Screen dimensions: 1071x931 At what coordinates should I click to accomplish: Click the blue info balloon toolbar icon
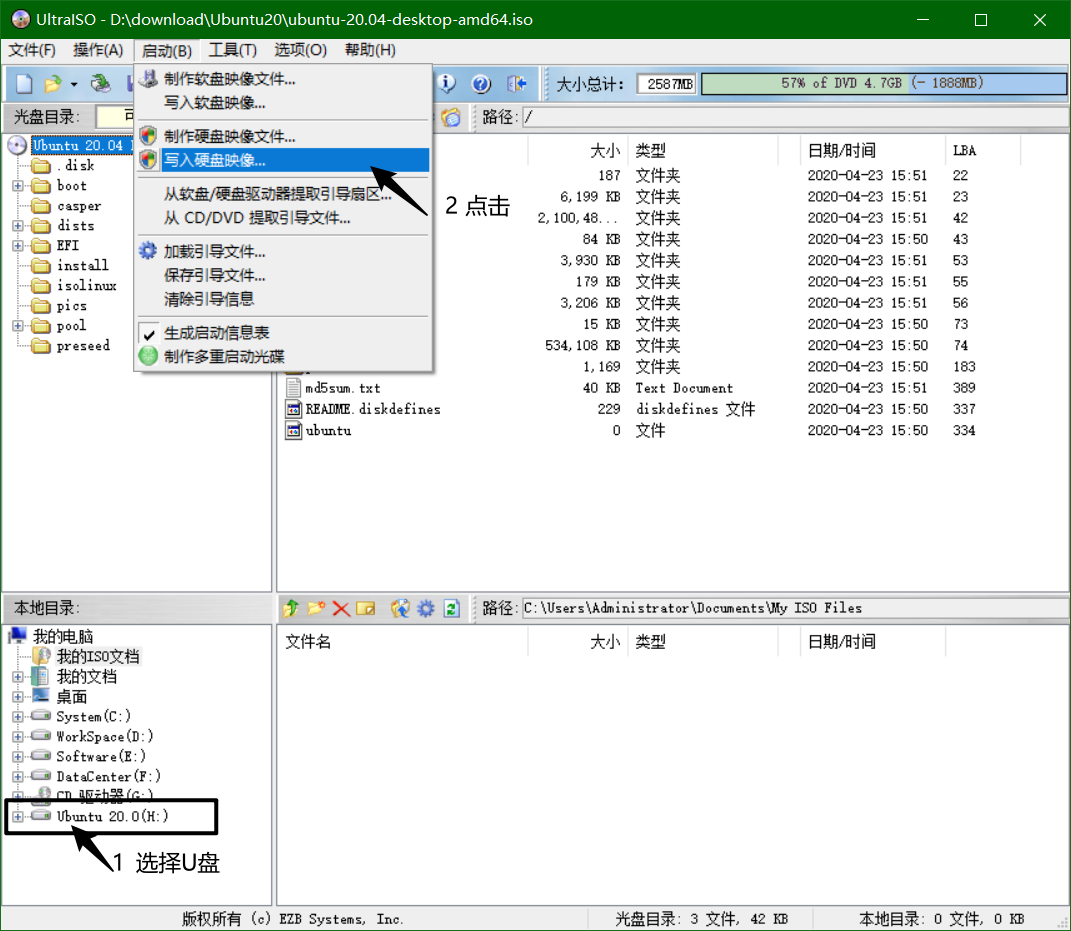pyautogui.click(x=446, y=83)
